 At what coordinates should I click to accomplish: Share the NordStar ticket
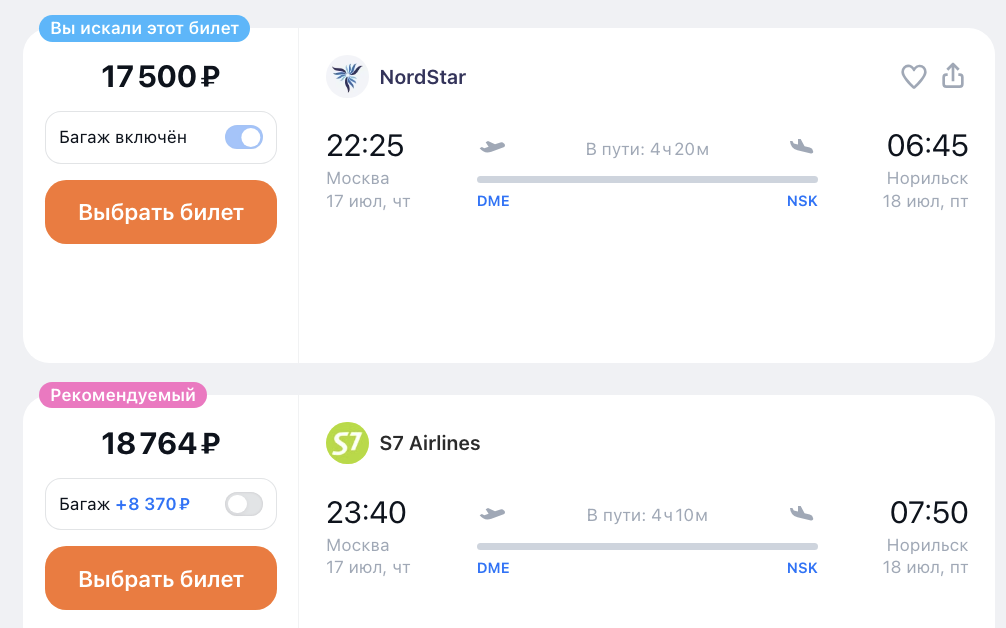tap(953, 76)
